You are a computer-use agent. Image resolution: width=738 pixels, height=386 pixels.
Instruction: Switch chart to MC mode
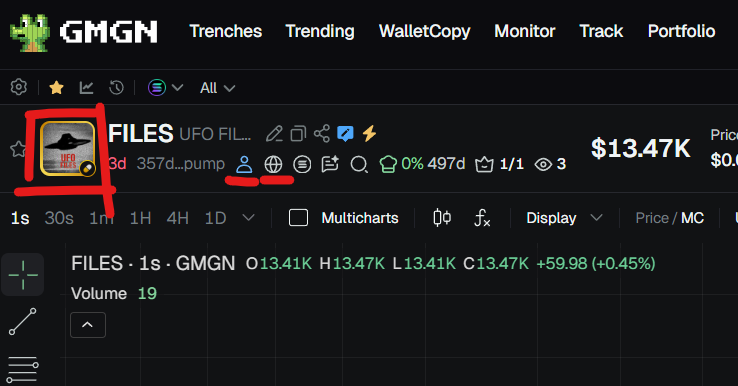click(x=692, y=218)
